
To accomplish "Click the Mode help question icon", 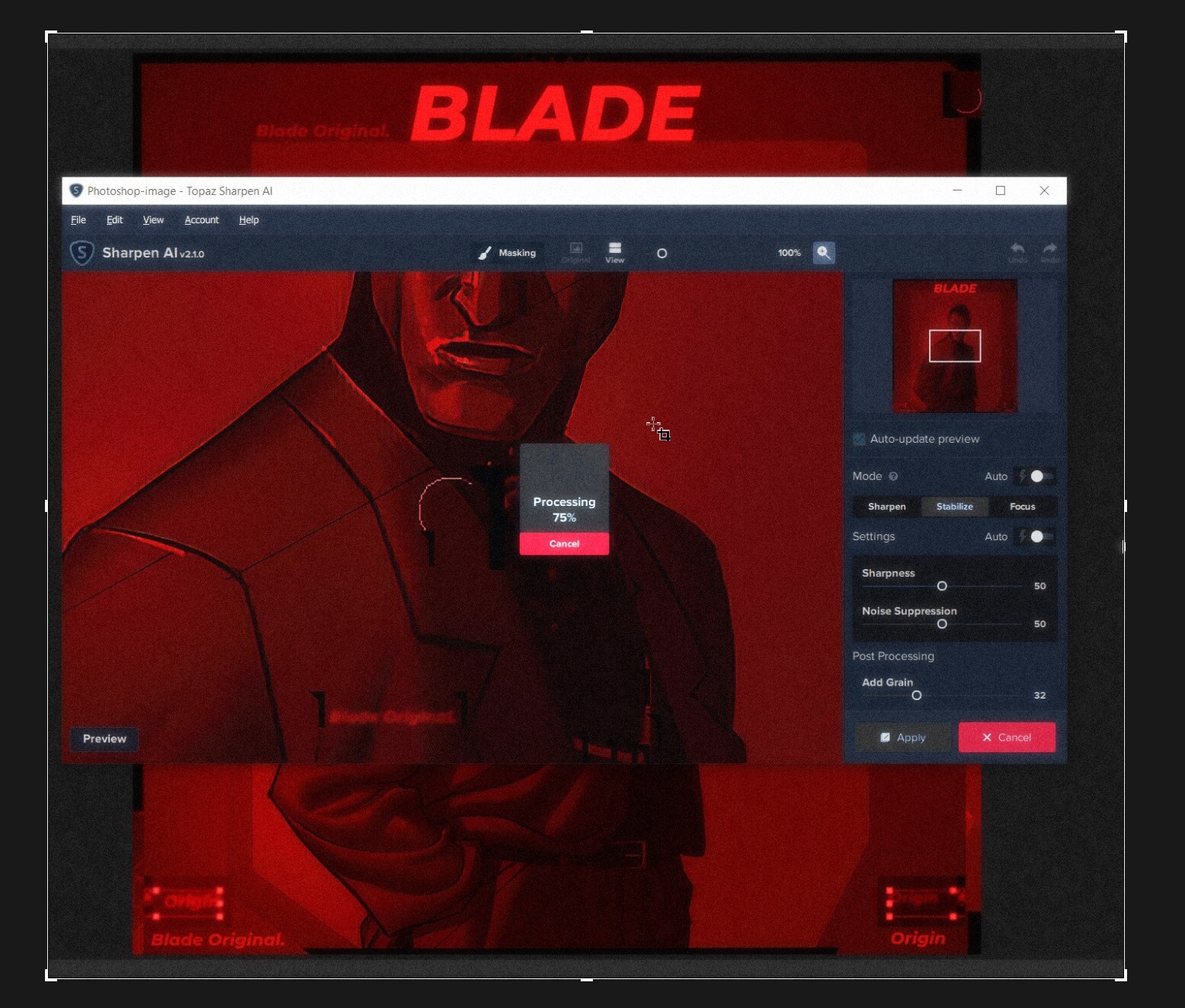I will tap(893, 476).
